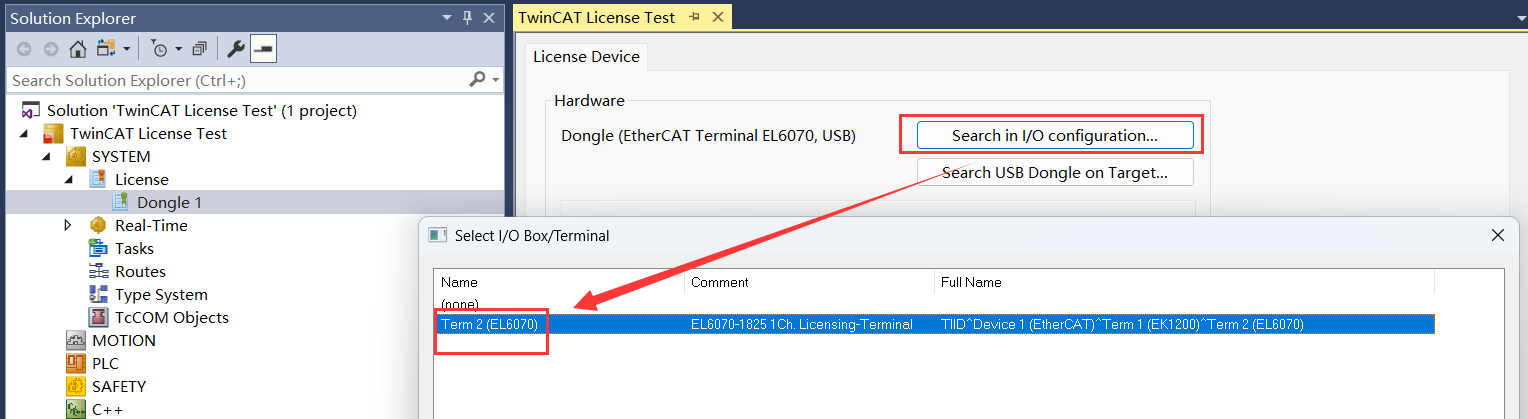Image resolution: width=1528 pixels, height=419 pixels.
Task: Select the Term 2 (EL6070) row
Action: click(934, 324)
